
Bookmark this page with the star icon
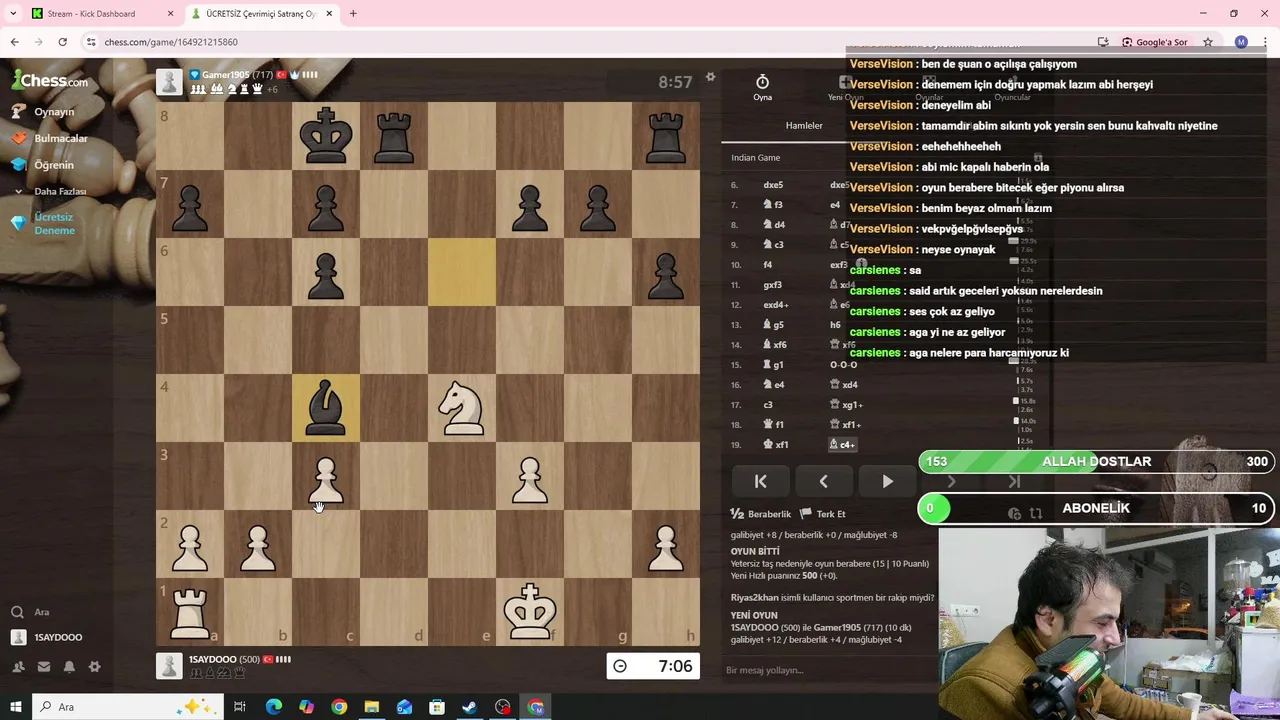pyautogui.click(x=1208, y=42)
